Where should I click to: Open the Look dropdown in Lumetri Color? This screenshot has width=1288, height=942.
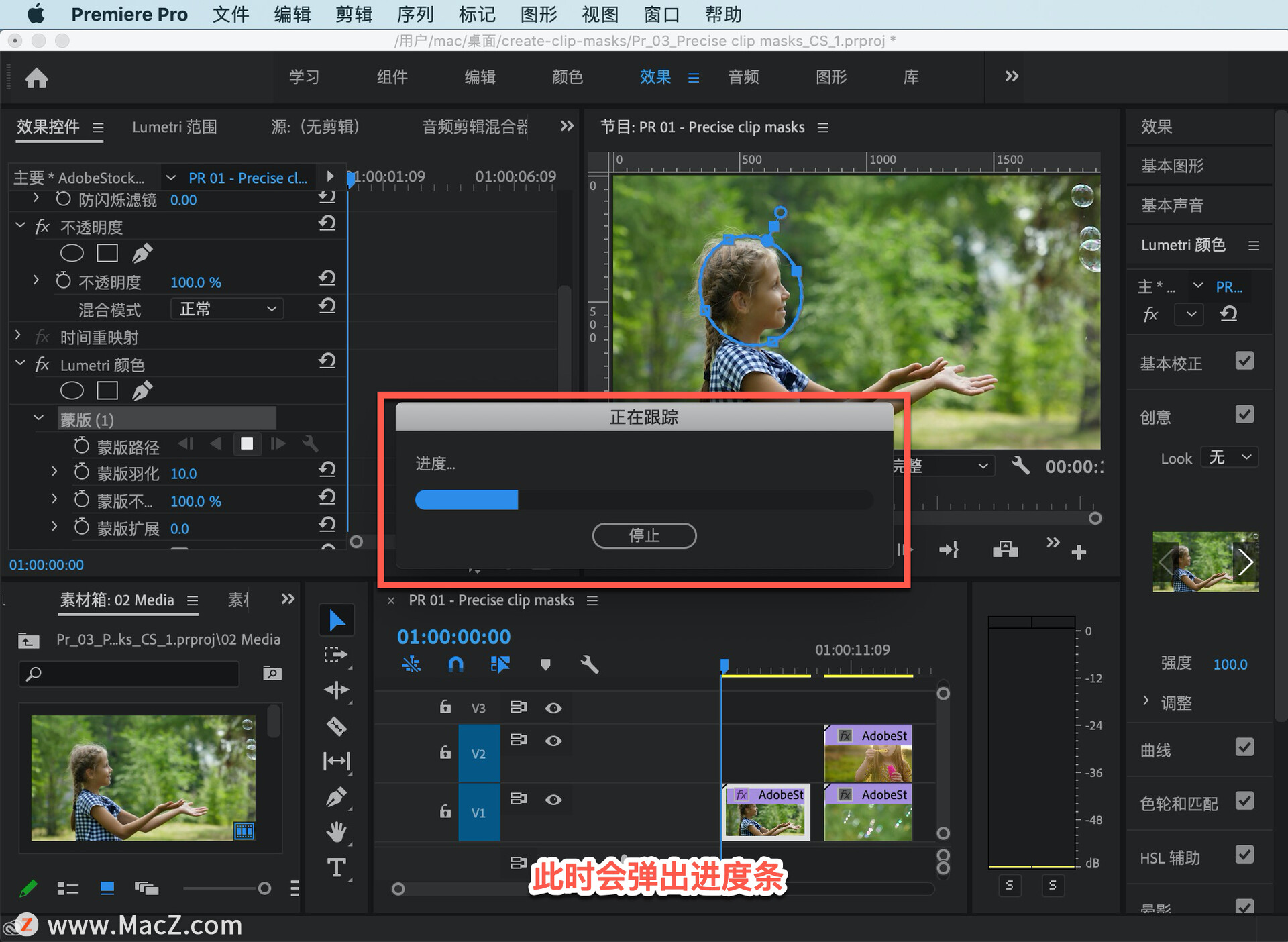pyautogui.click(x=1229, y=458)
